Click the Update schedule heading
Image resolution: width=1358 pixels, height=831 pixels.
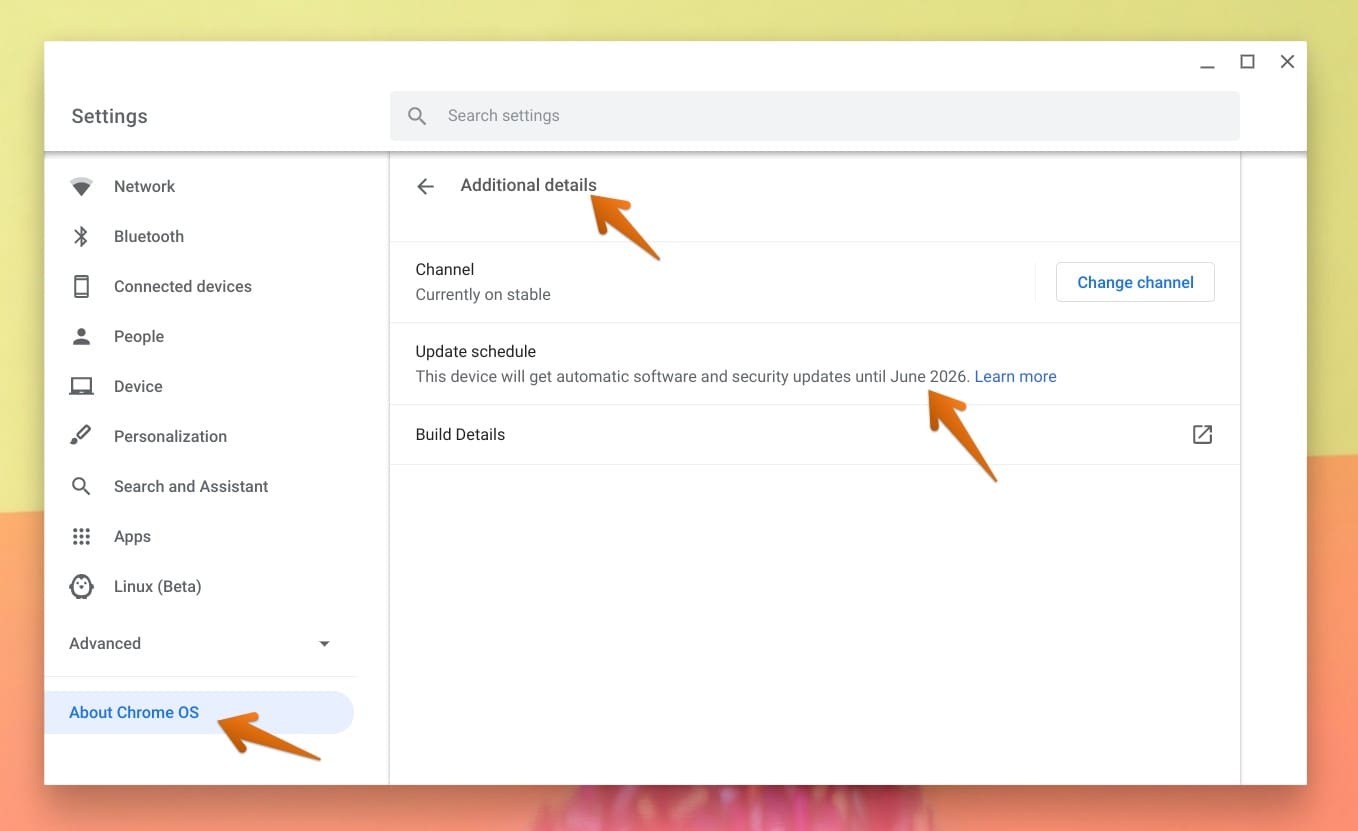[476, 351]
